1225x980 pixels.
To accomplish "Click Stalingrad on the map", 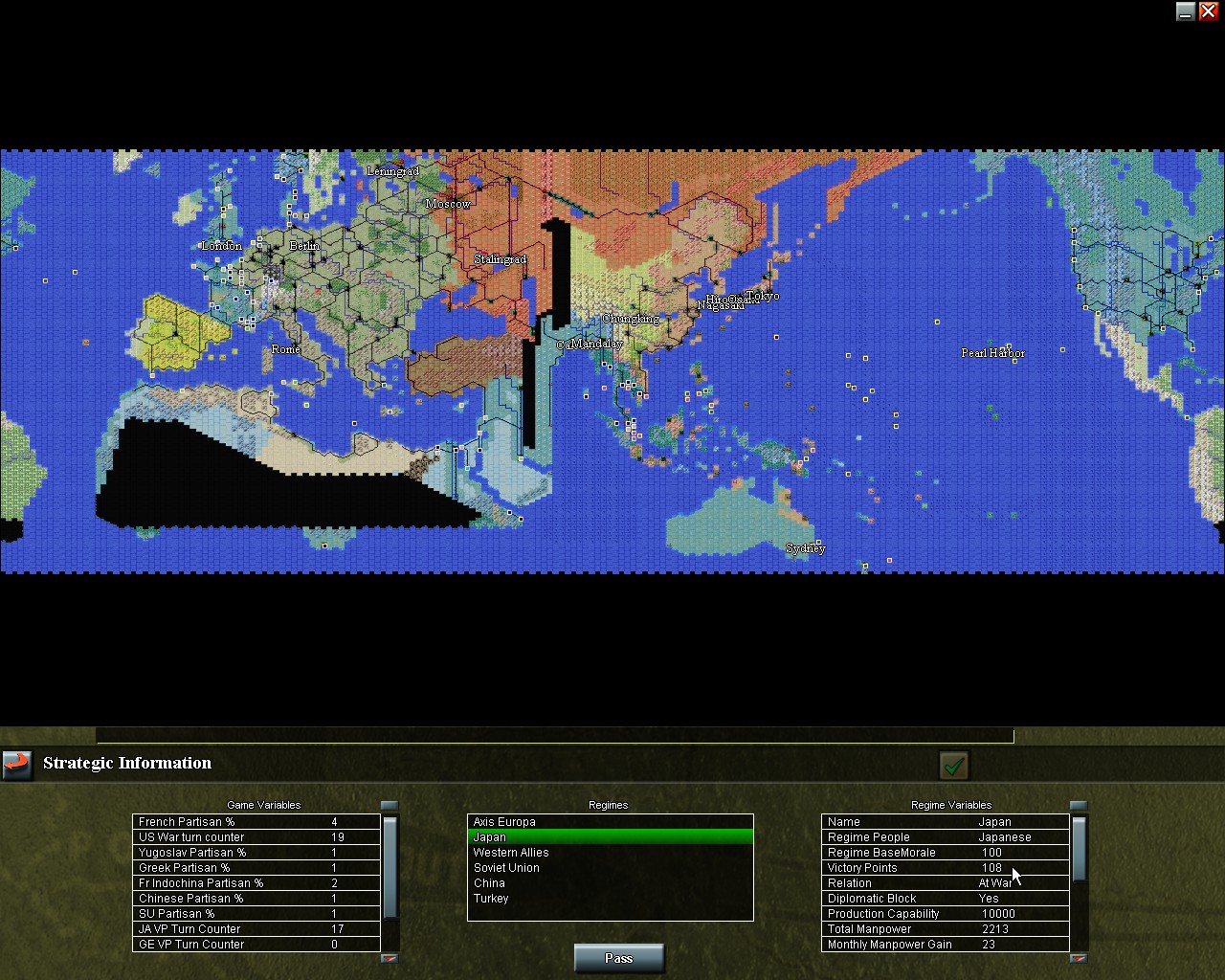I will point(501,259).
